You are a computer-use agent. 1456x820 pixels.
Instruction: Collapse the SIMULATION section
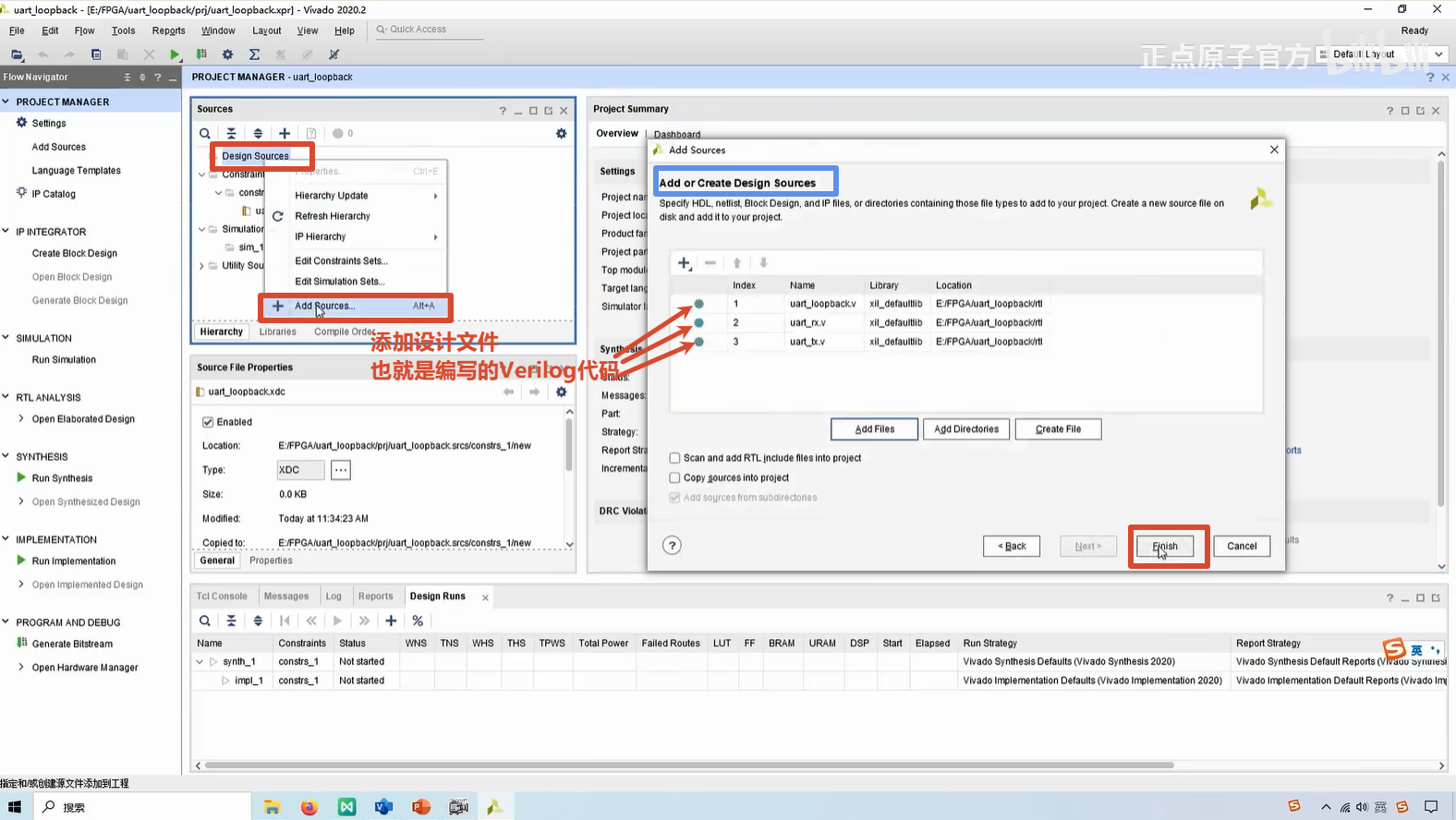tap(6, 338)
